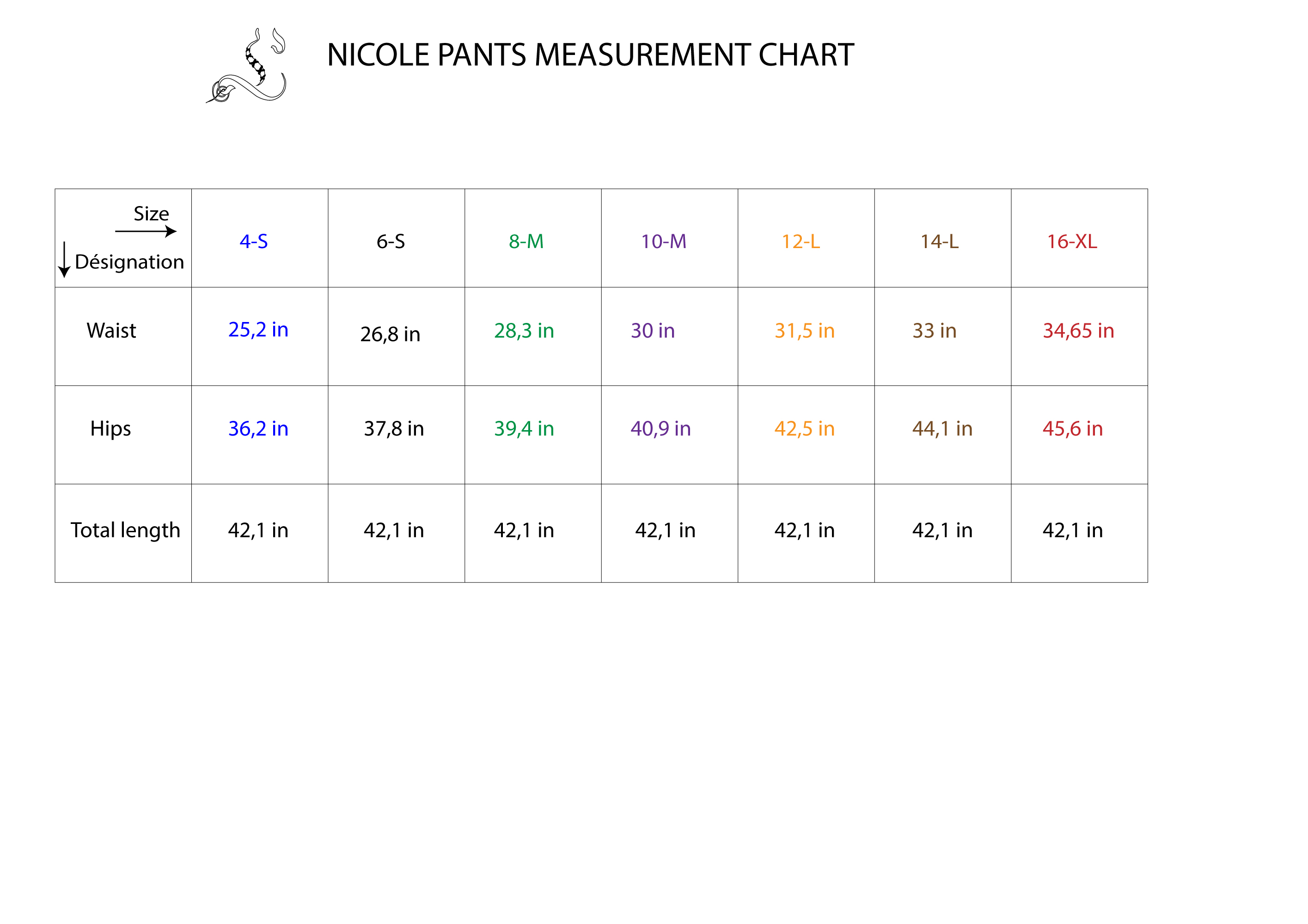Click the 44,1 in hips value
1308x924 pixels.
[942, 429]
